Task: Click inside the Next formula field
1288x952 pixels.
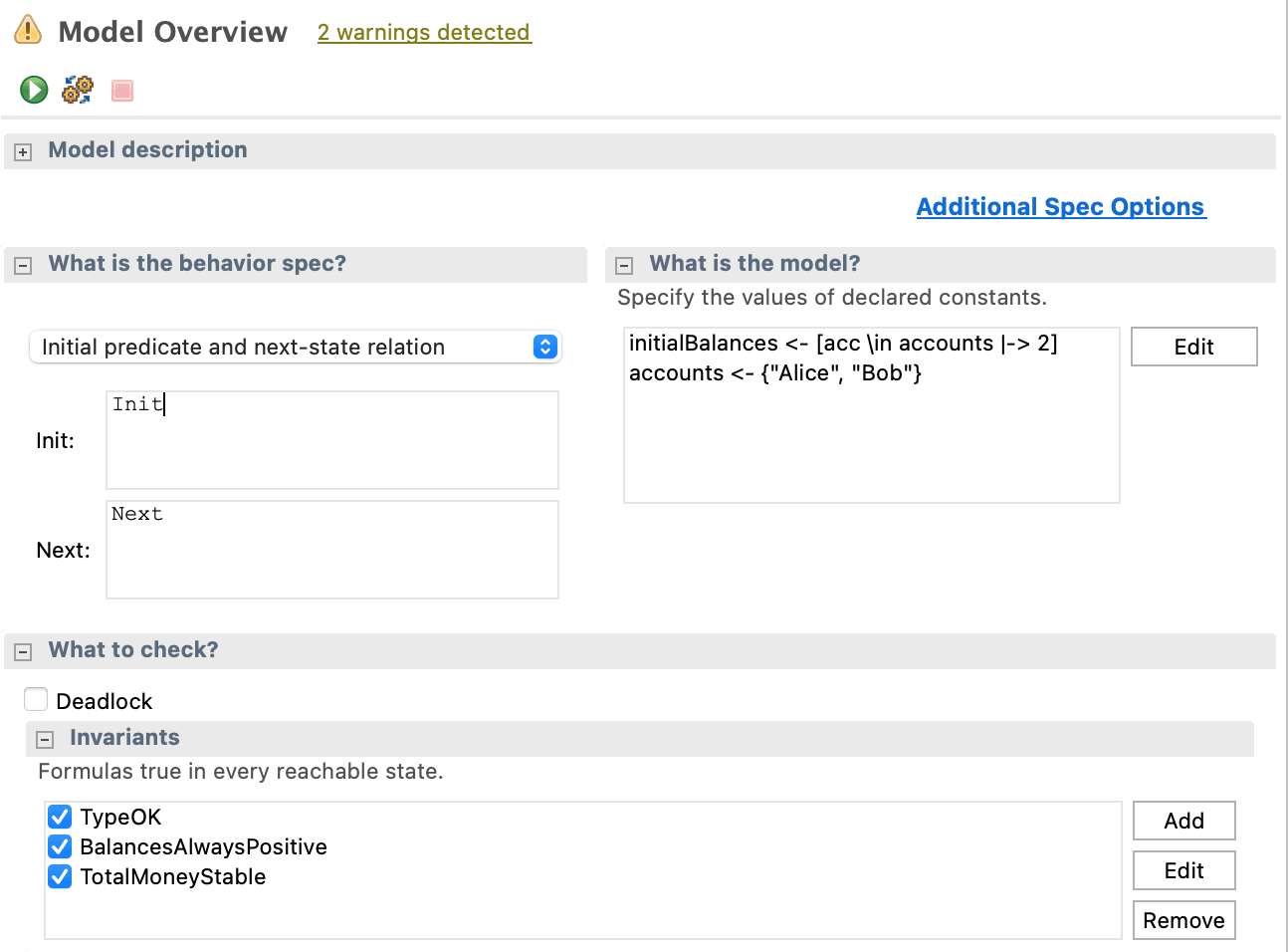Action: 332,550
